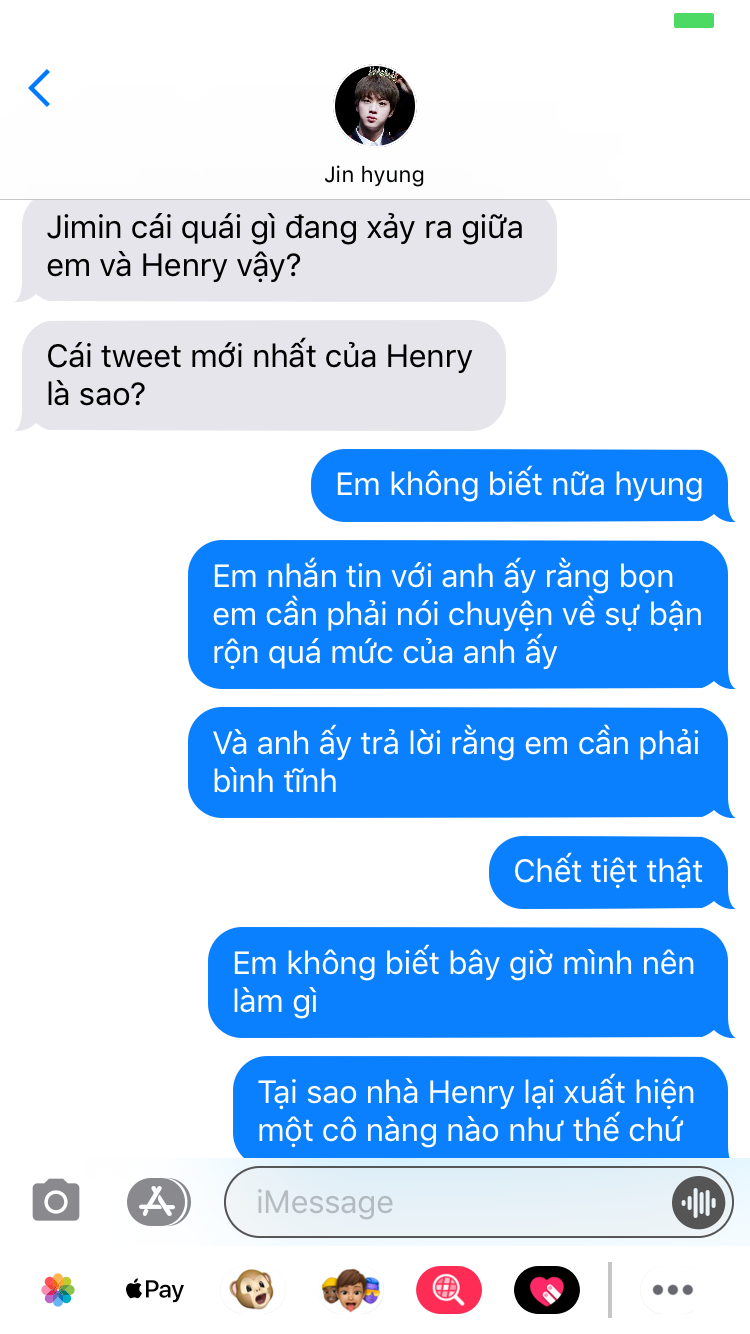750x1334 pixels.
Task: Open the Memoji stickers icon
Action: pyautogui.click(x=350, y=1290)
